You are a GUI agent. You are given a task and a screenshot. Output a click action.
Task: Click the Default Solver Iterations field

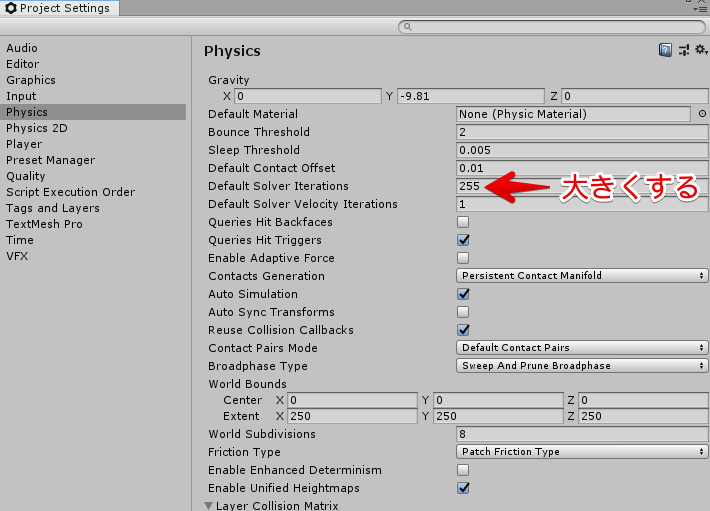[x=582, y=186]
